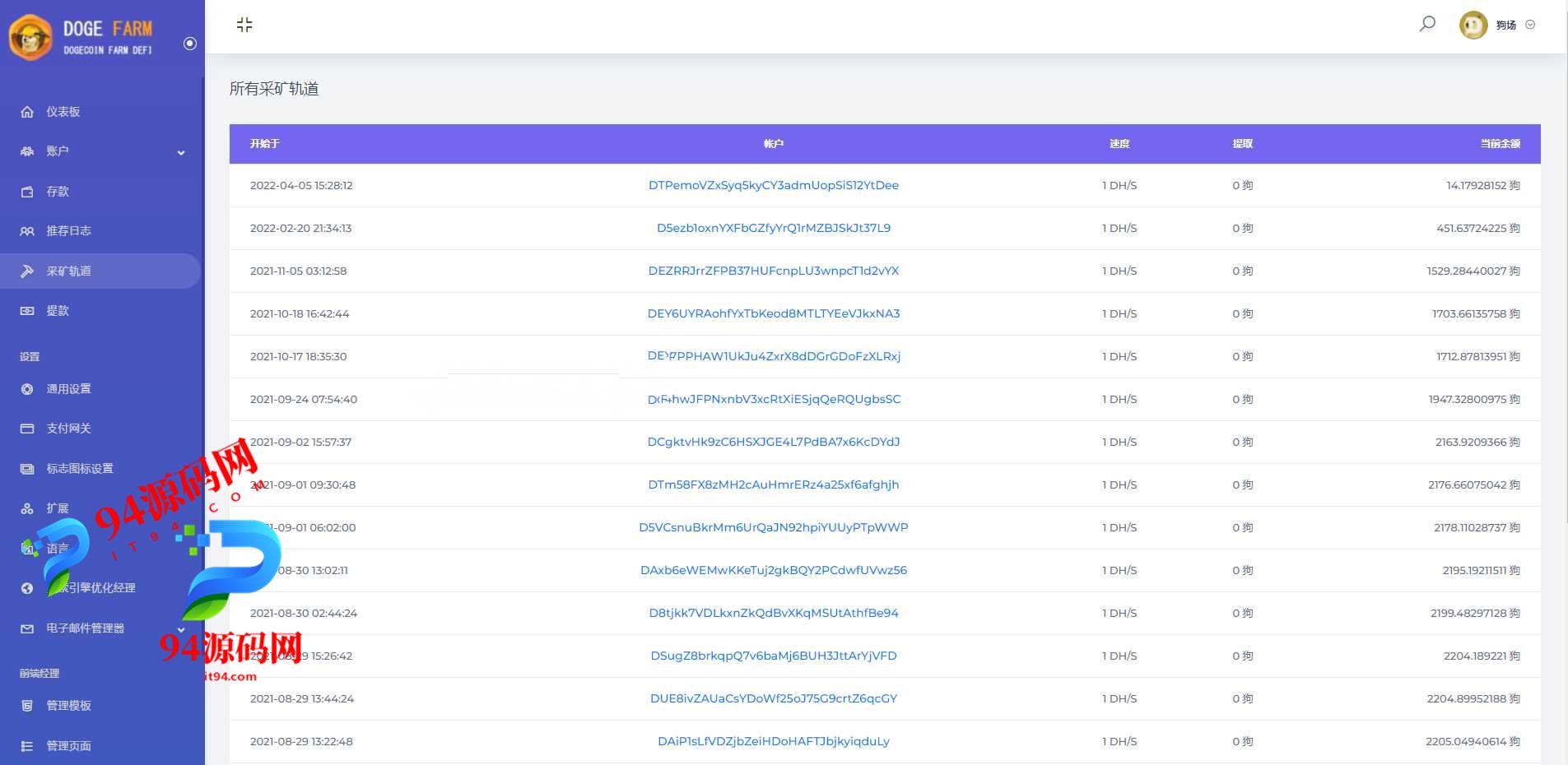This screenshot has width=1568, height=765.
Task: Select balance 1529.28440027 狗
Action: 1473,271
